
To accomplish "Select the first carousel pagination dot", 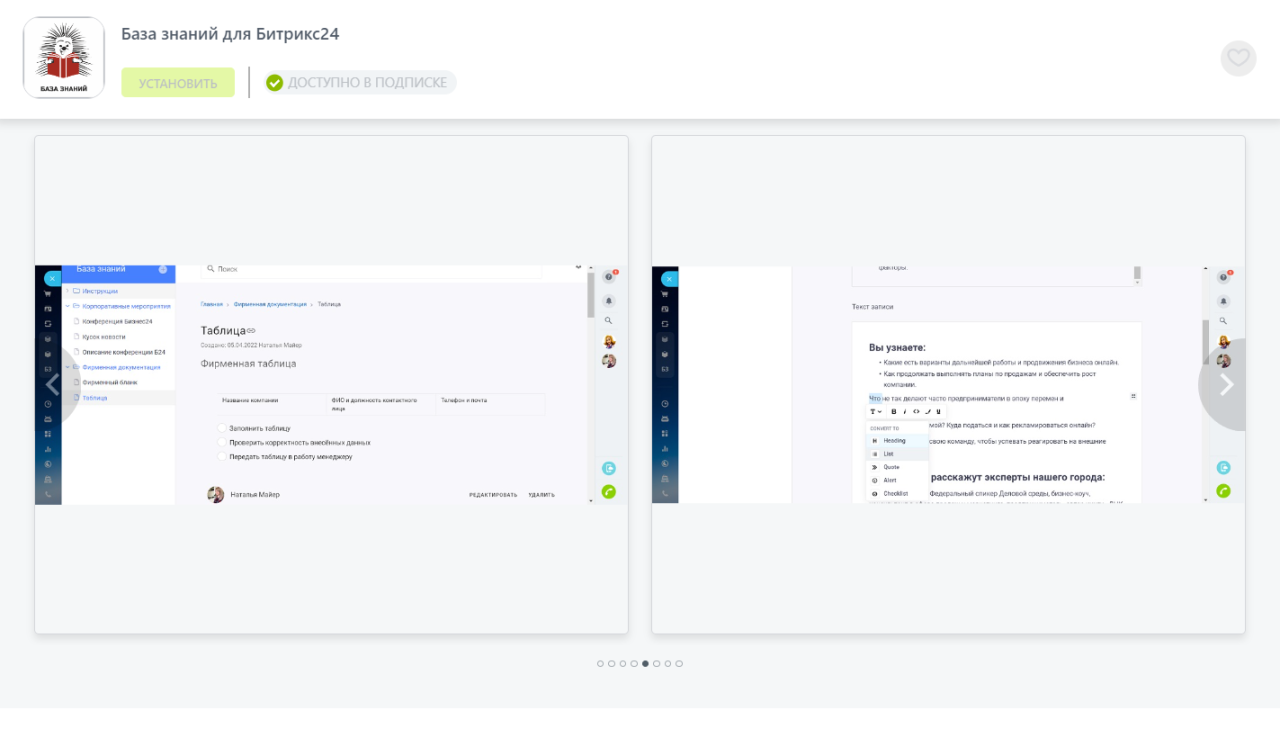I will [601, 664].
